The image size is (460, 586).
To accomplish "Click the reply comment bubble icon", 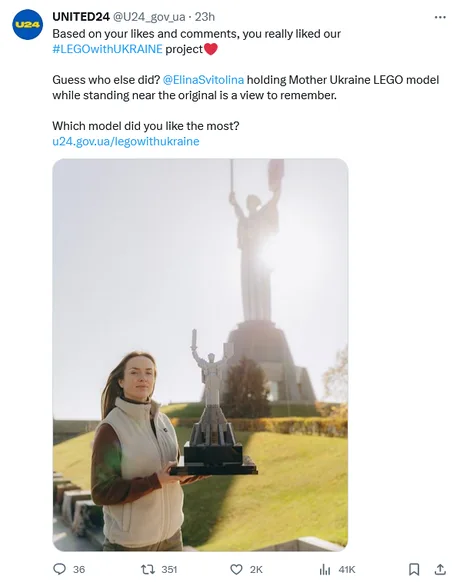I will tap(59, 569).
